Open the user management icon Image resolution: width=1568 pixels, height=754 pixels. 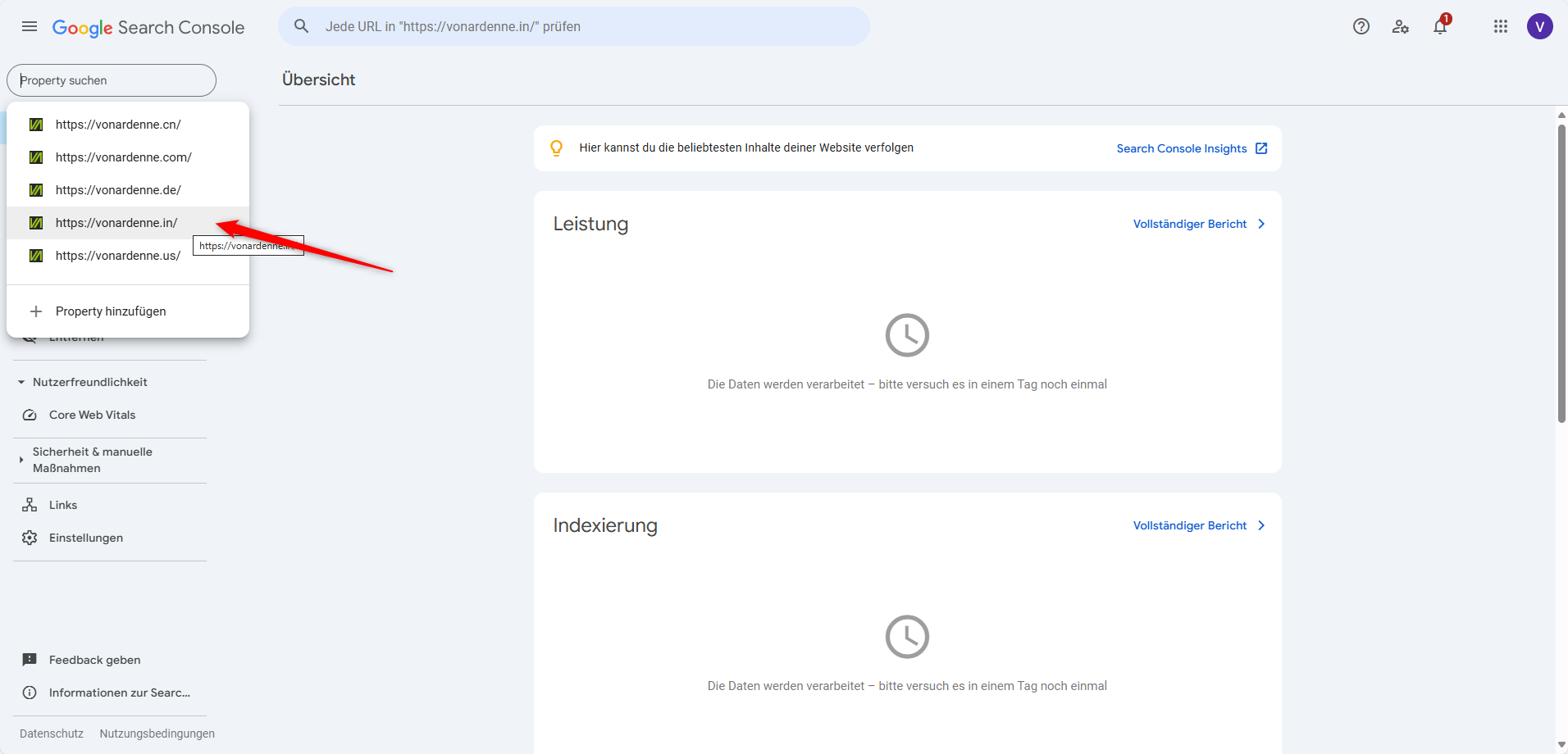tap(1401, 26)
